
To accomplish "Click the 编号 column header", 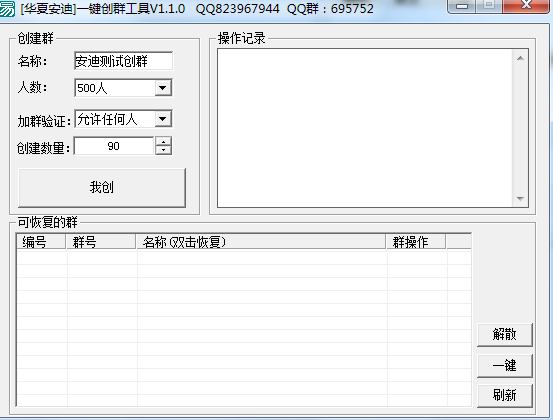I will tap(41, 242).
